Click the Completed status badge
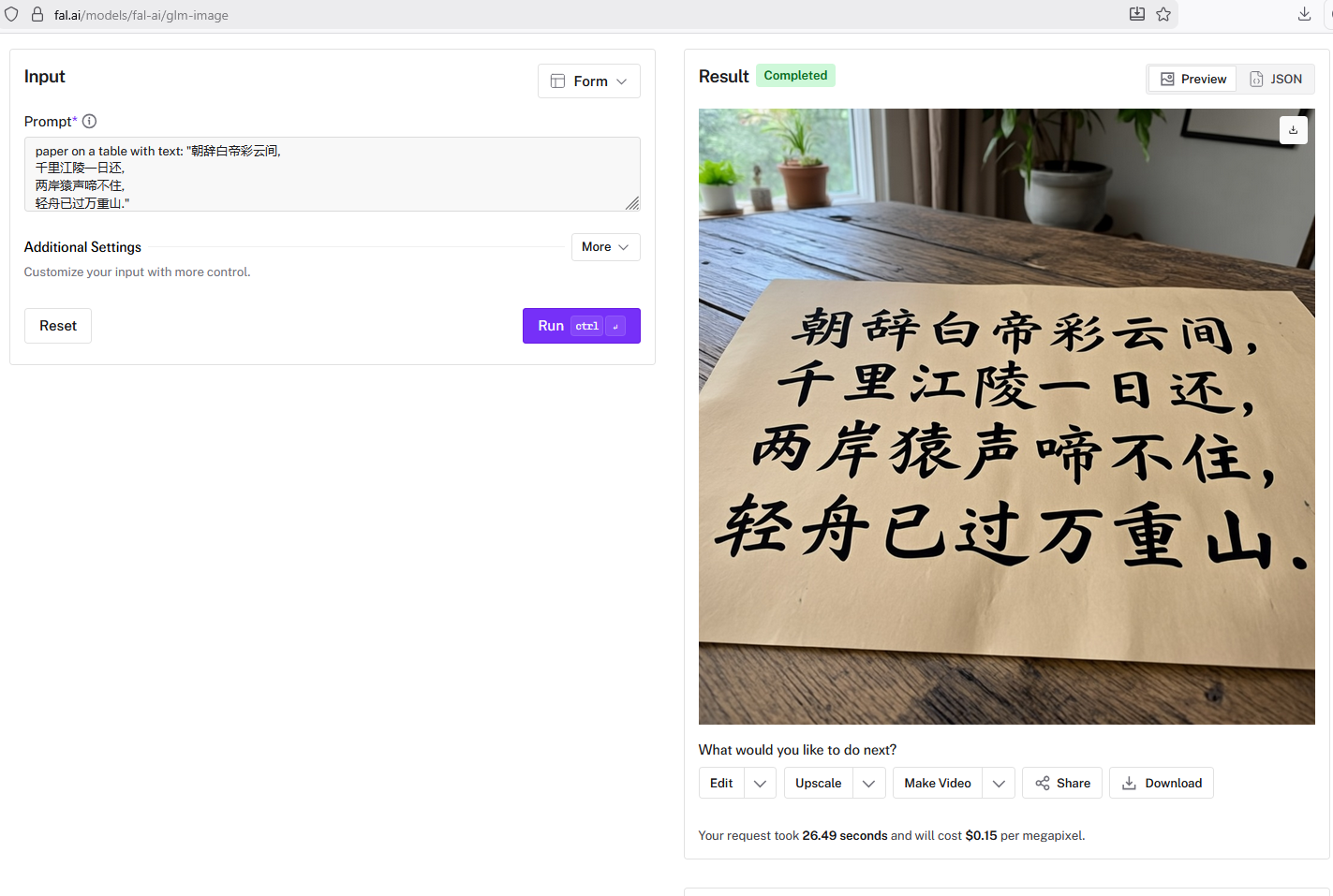 coord(795,76)
